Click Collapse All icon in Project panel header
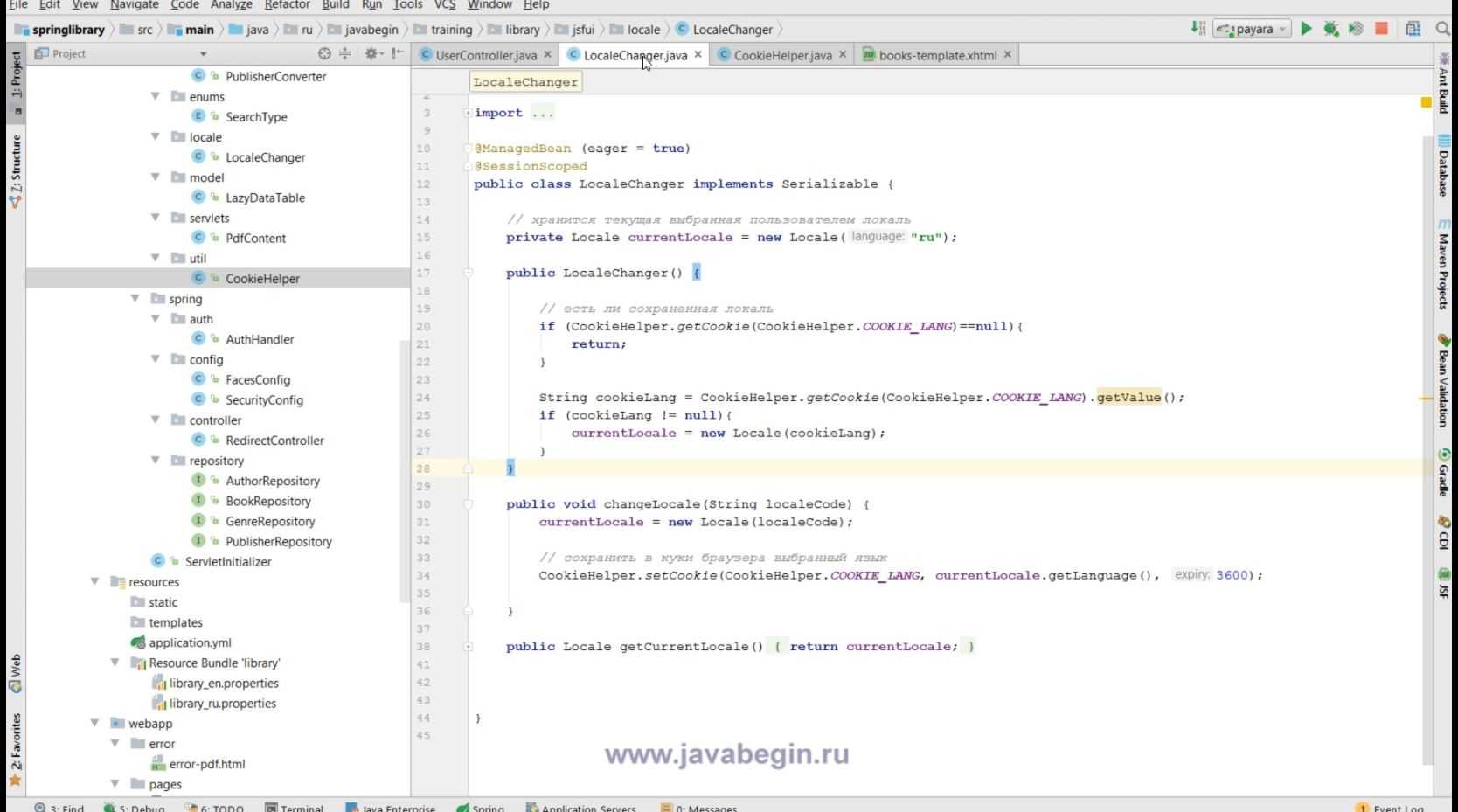The width and height of the screenshot is (1458, 812). 345,53
